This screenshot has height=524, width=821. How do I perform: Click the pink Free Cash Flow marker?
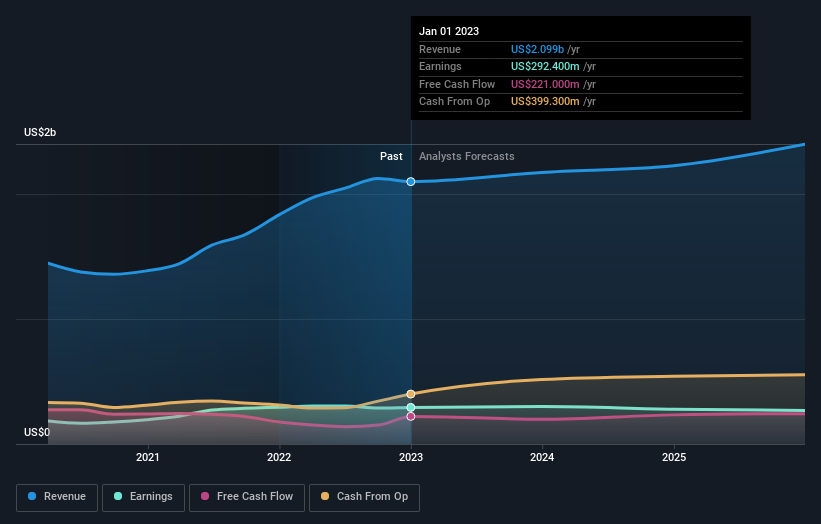click(x=411, y=416)
